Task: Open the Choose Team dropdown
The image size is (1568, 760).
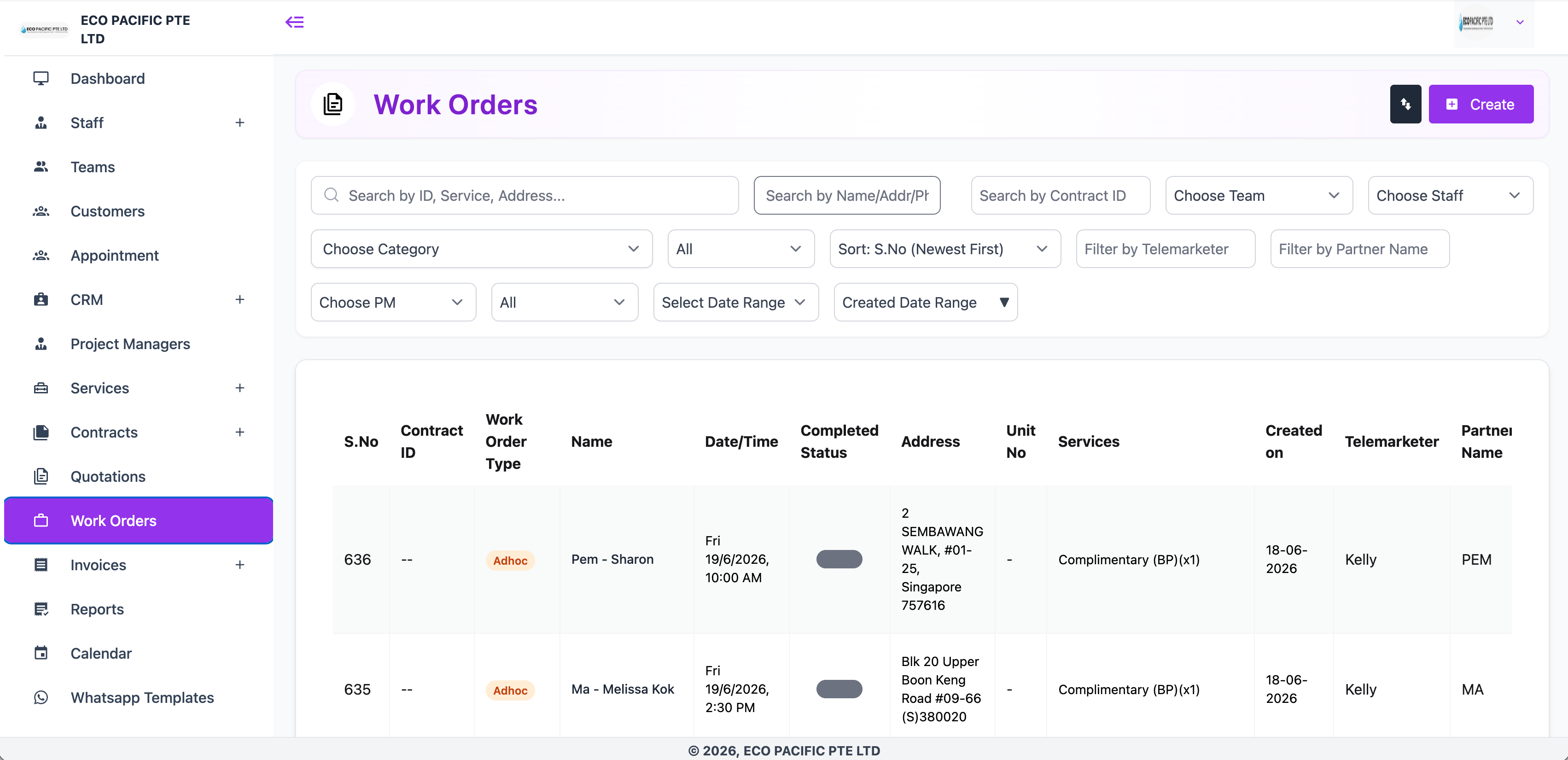Action: click(1259, 195)
